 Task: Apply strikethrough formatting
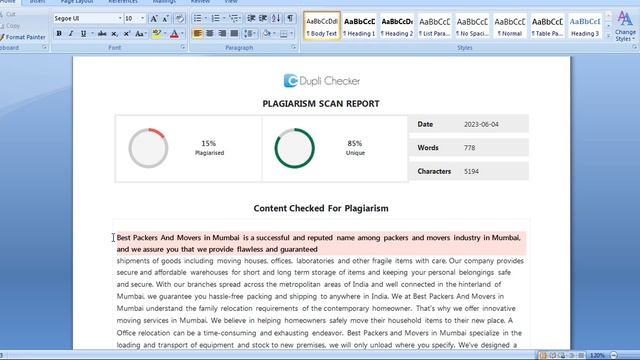click(x=102, y=33)
